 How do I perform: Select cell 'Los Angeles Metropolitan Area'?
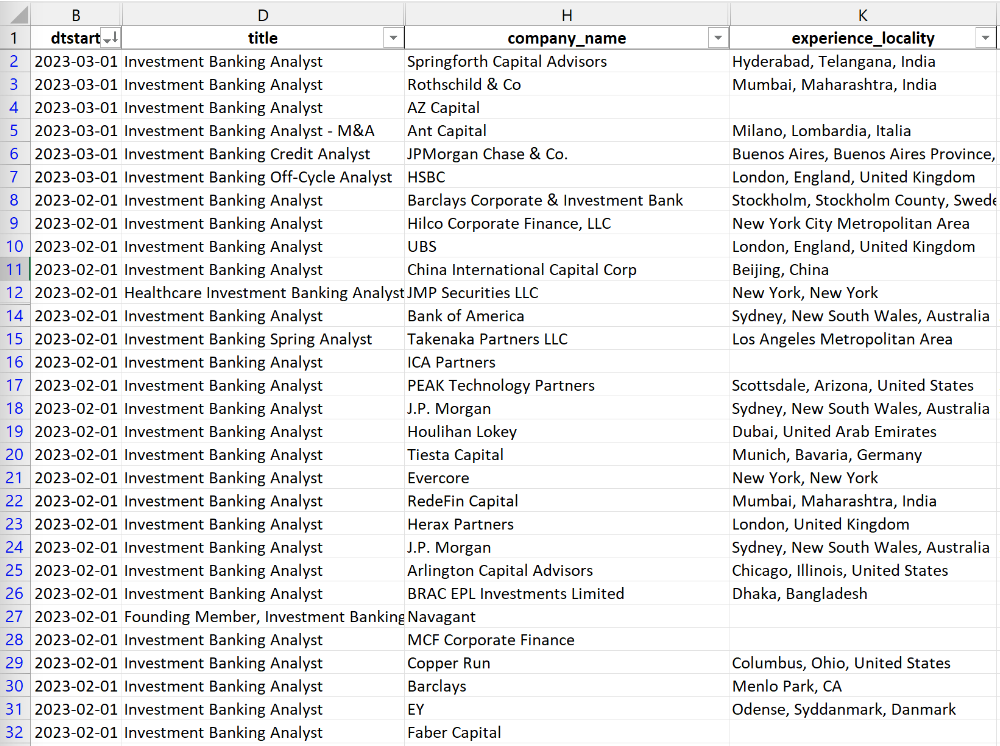pyautogui.click(x=863, y=339)
